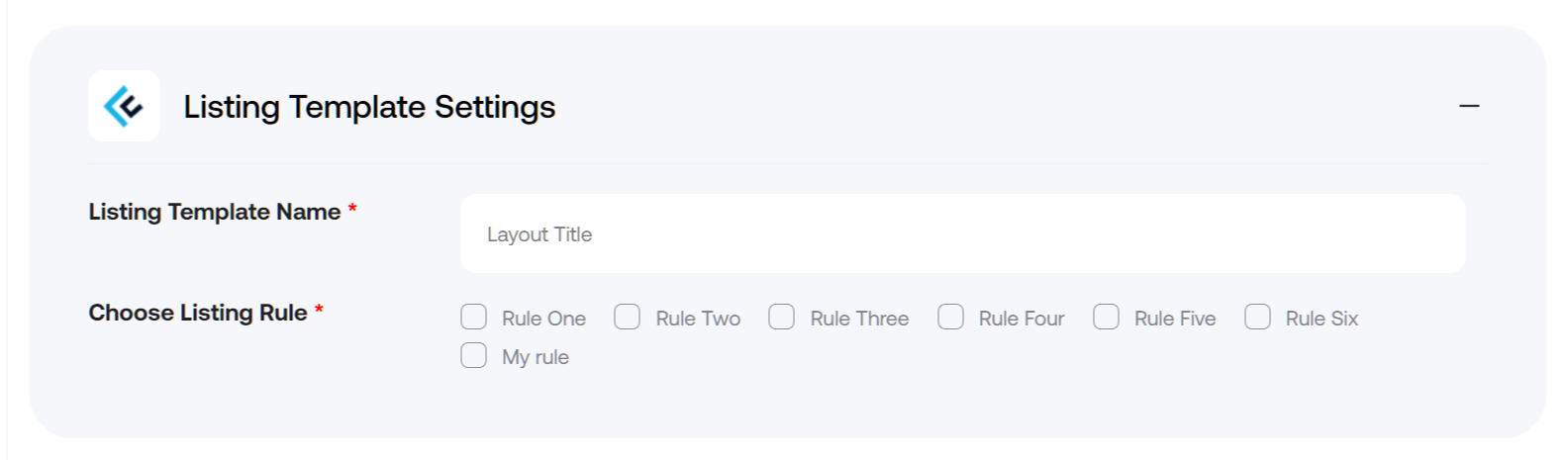
Task: Toggle the Rule Four checkbox
Action: click(951, 317)
